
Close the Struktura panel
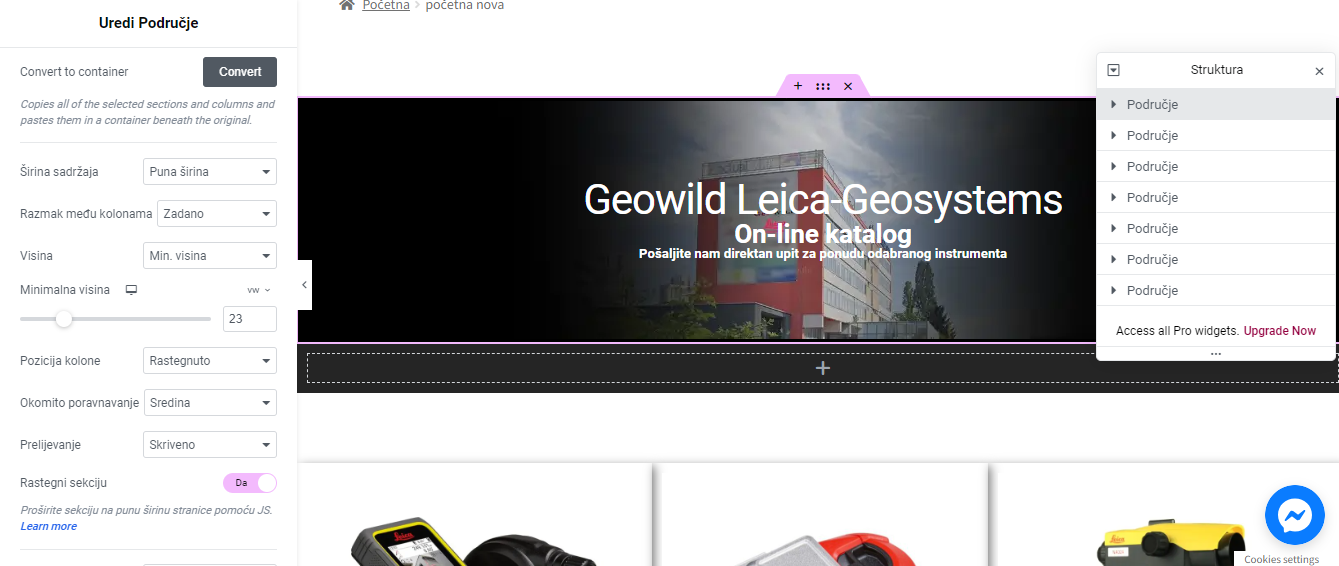pyautogui.click(x=1319, y=71)
